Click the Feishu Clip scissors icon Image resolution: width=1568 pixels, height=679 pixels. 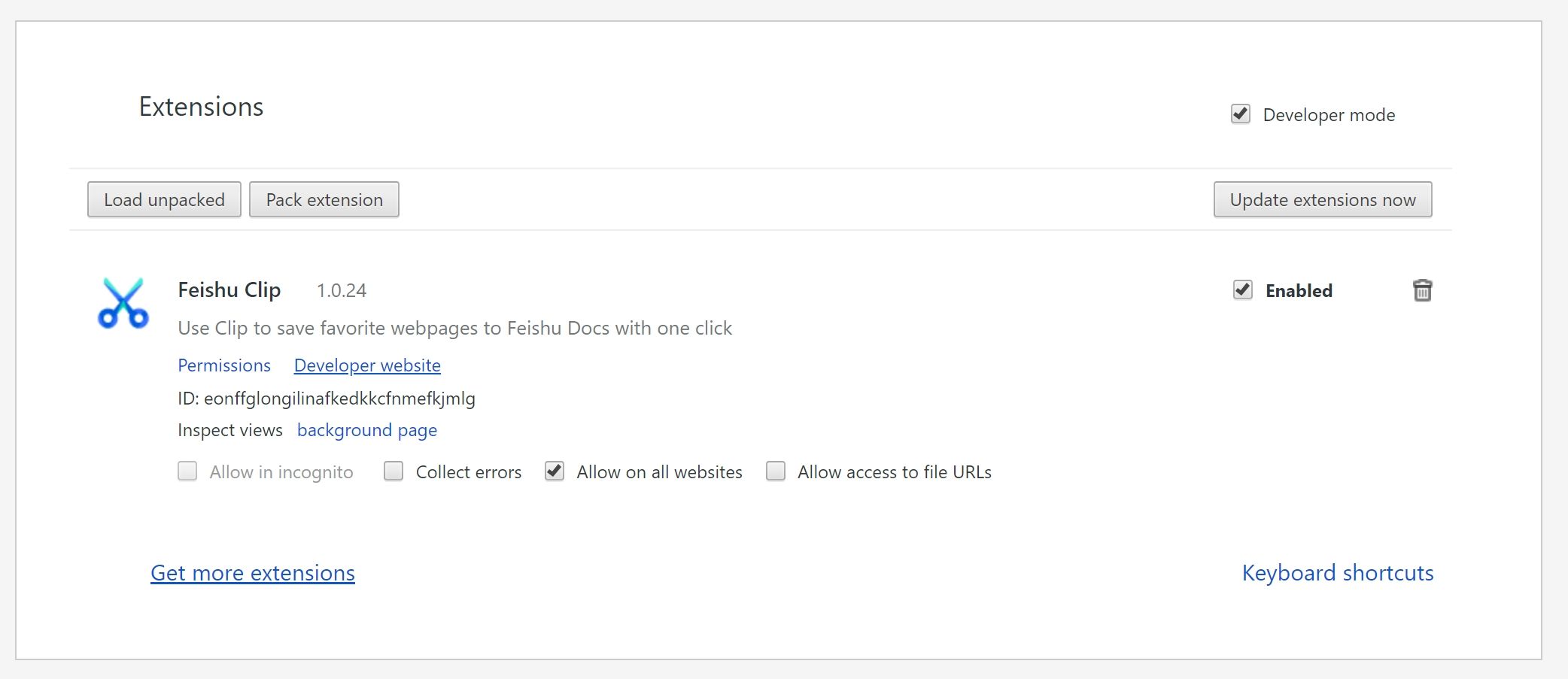point(123,303)
